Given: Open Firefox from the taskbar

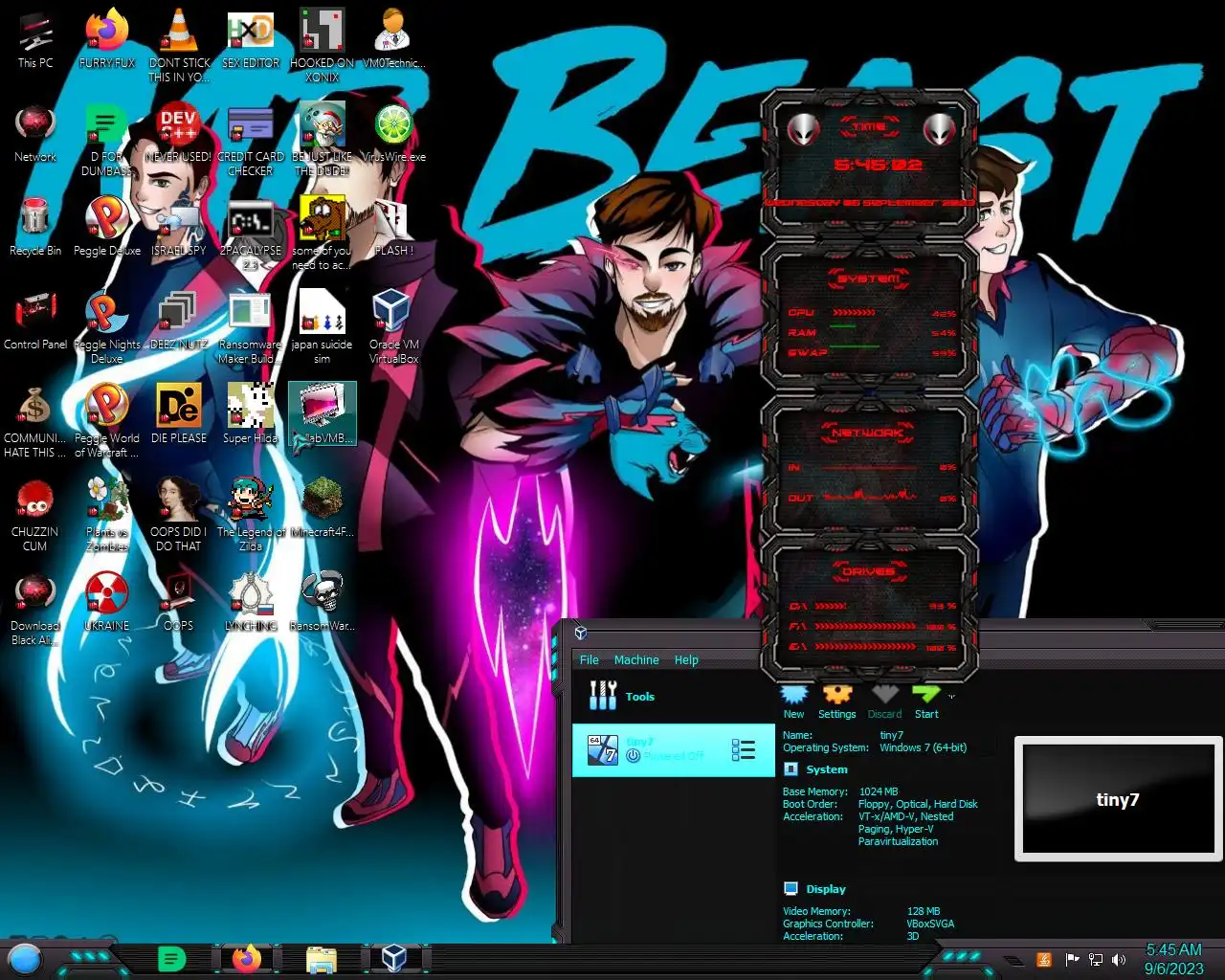Looking at the screenshot, I should [247, 958].
